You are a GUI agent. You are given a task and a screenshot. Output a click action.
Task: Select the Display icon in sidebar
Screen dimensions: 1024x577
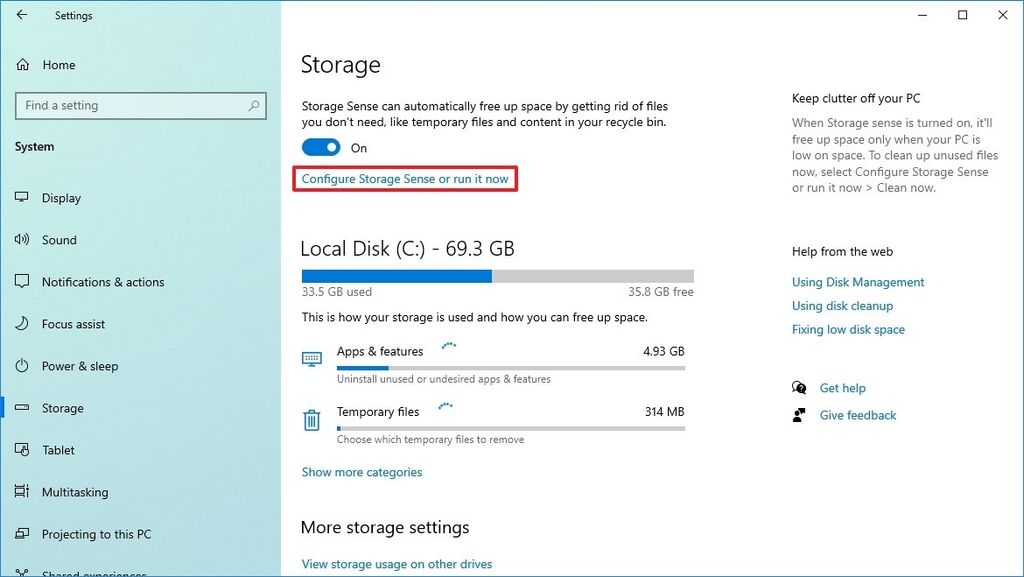coord(22,198)
